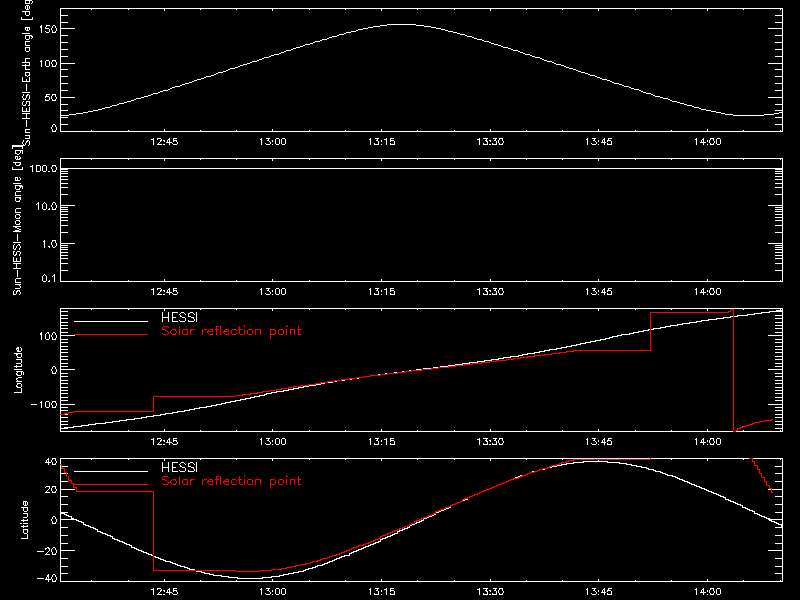Click 12:45 label below Sun-HESSI-Earth plot
Image resolution: width=800 pixels, height=600 pixels.
[x=164, y=142]
